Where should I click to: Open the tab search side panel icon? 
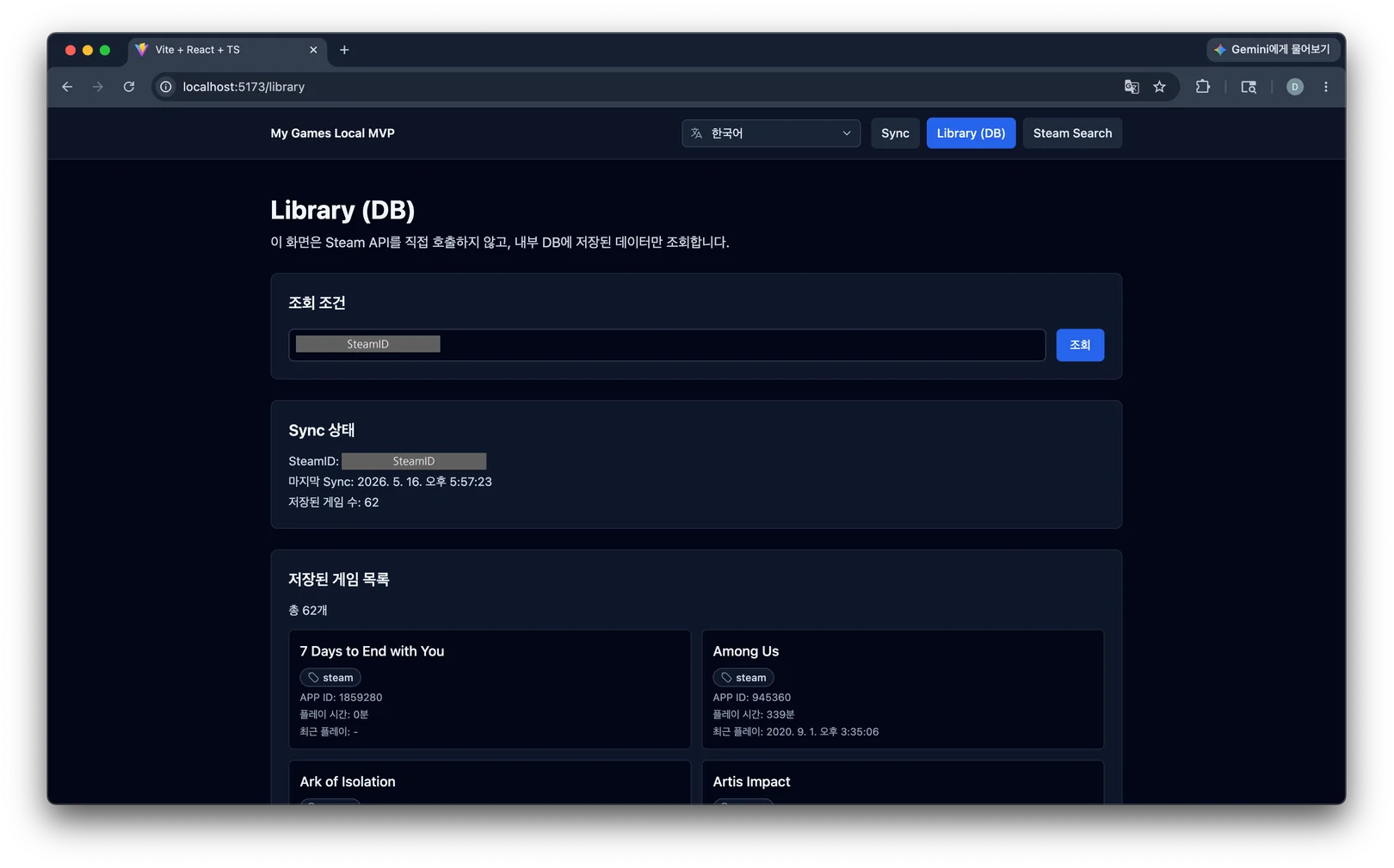1249,87
